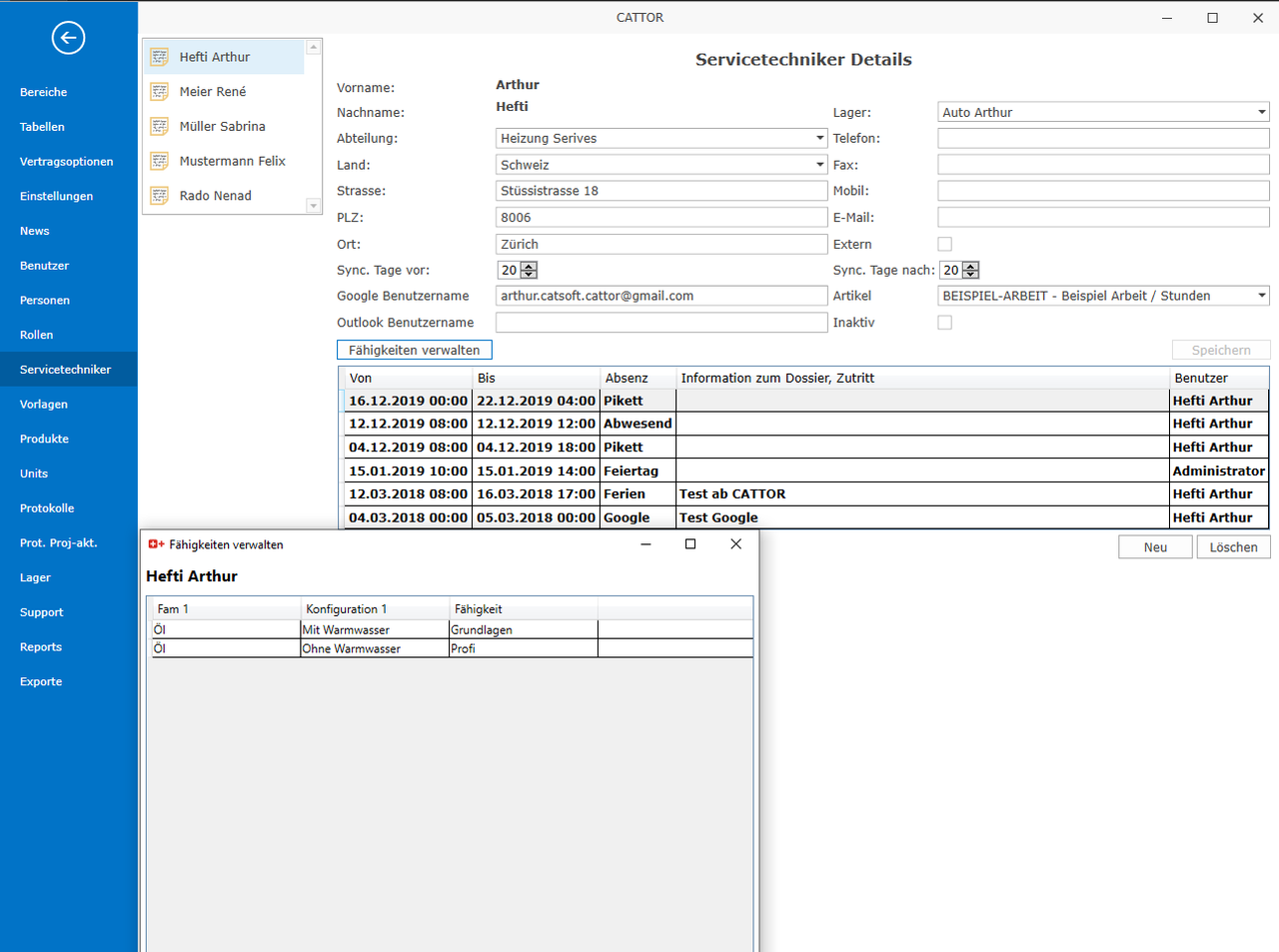Open the Lager dropdown showing Auto Arthur
The width and height of the screenshot is (1279, 952).
pos(1261,113)
